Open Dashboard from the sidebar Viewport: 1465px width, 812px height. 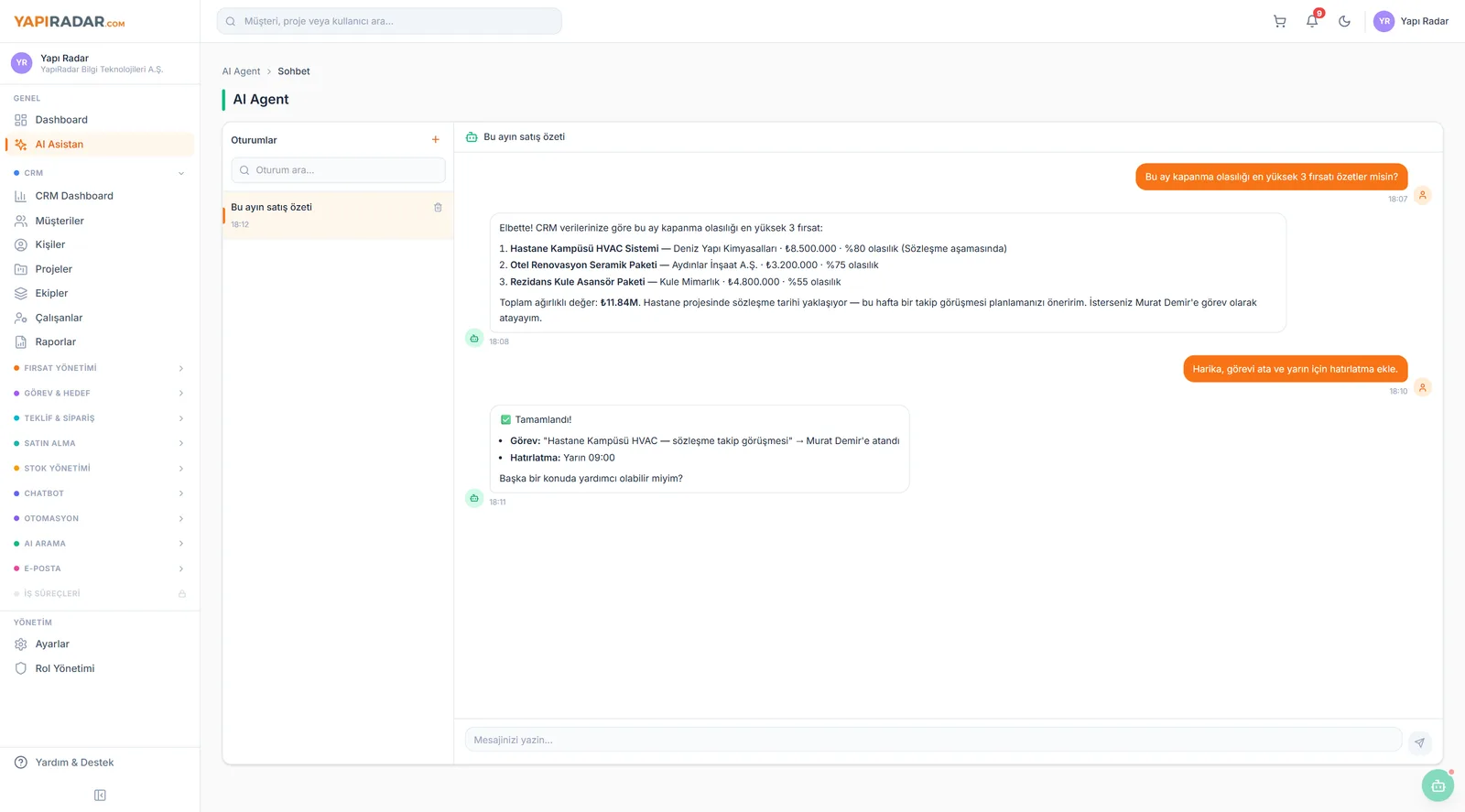(100, 120)
